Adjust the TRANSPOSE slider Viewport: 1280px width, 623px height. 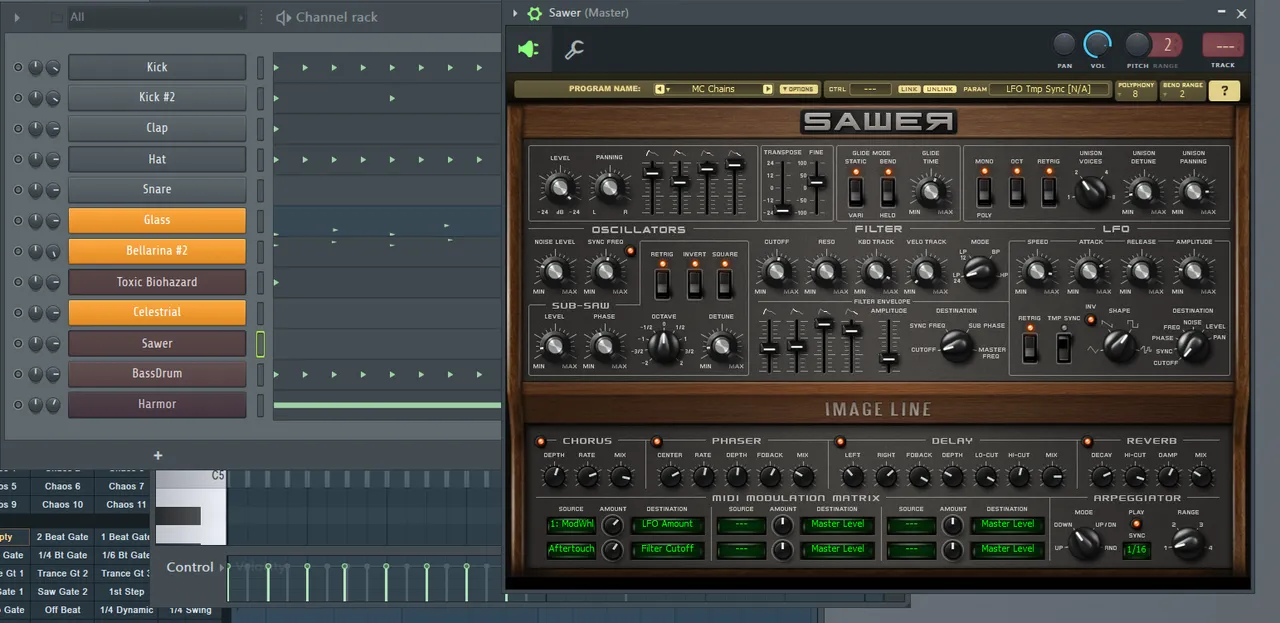tap(783, 187)
